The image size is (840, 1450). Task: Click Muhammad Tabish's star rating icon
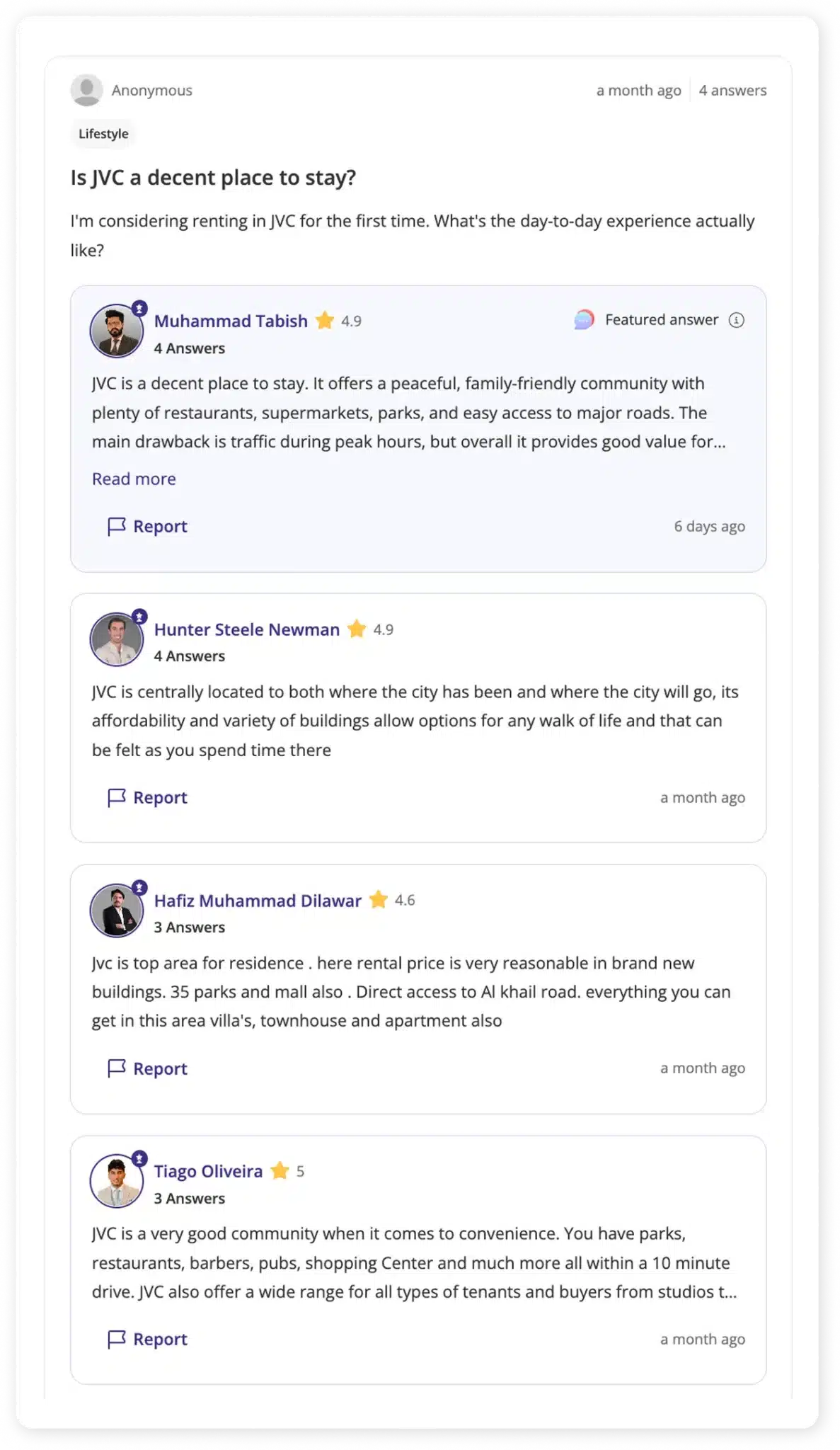click(325, 321)
